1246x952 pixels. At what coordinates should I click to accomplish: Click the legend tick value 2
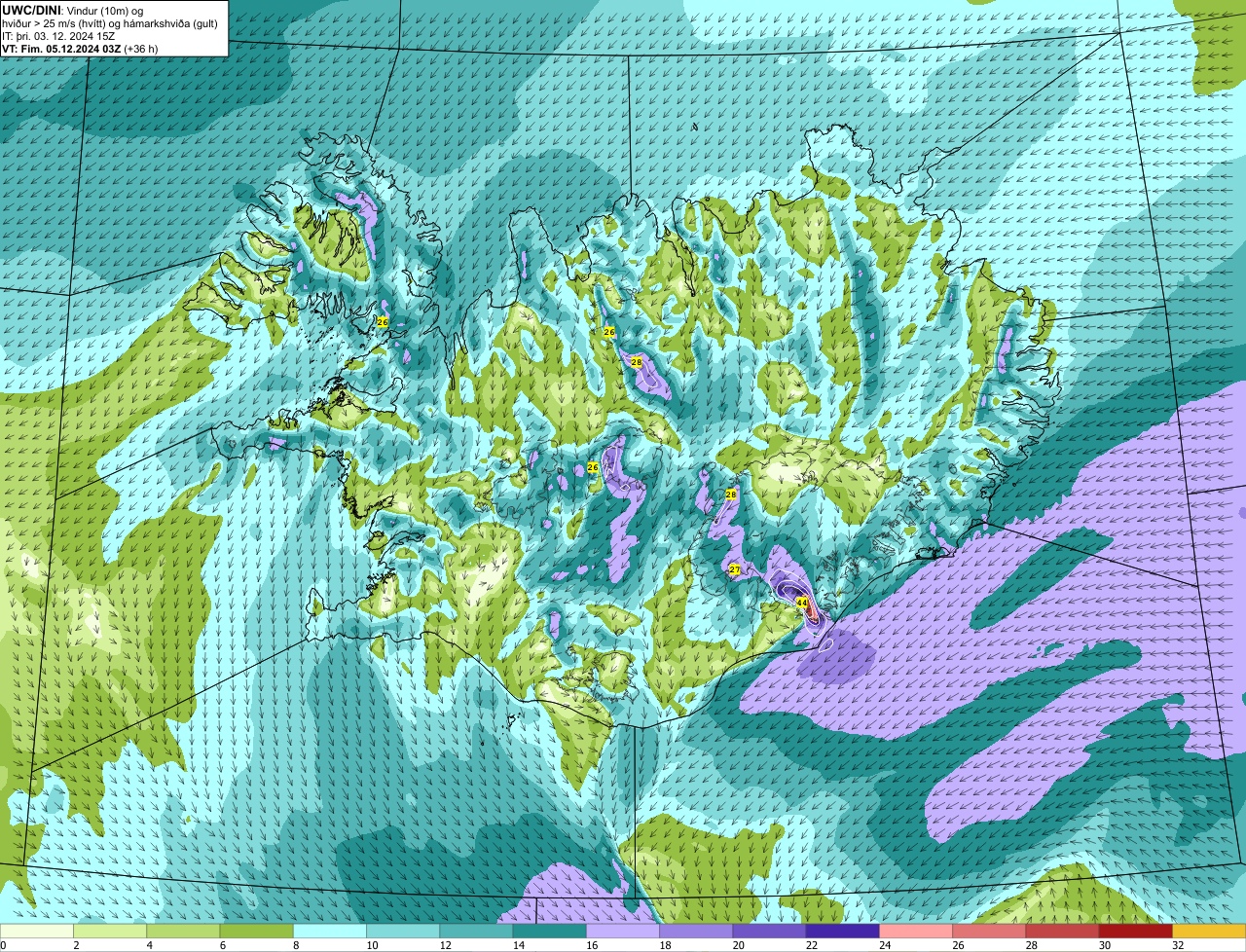tap(75, 945)
